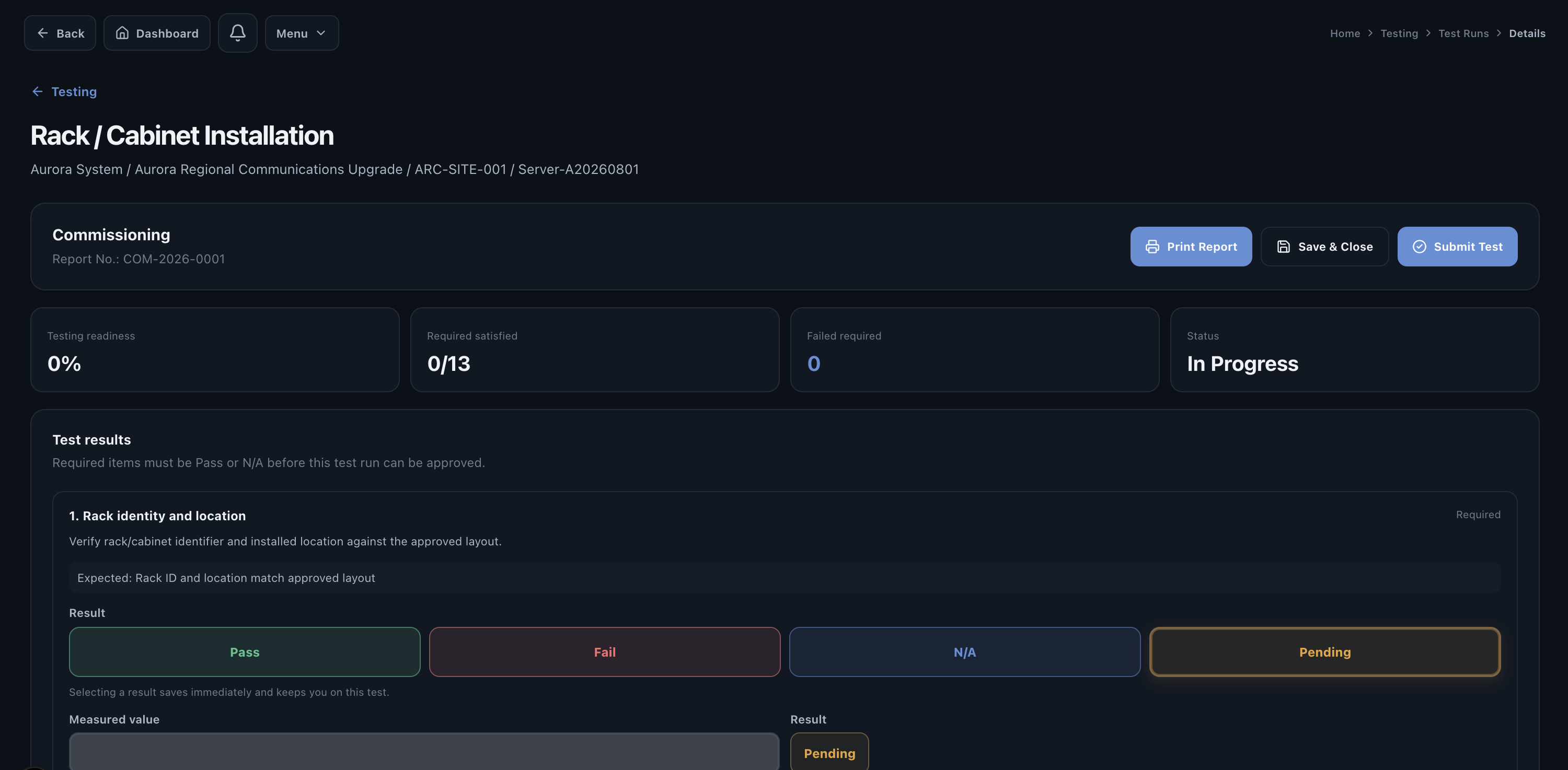Screen dimensions: 1568x770
Task: Click the Expected: Rack ID text box
Action: pyautogui.click(x=784, y=578)
